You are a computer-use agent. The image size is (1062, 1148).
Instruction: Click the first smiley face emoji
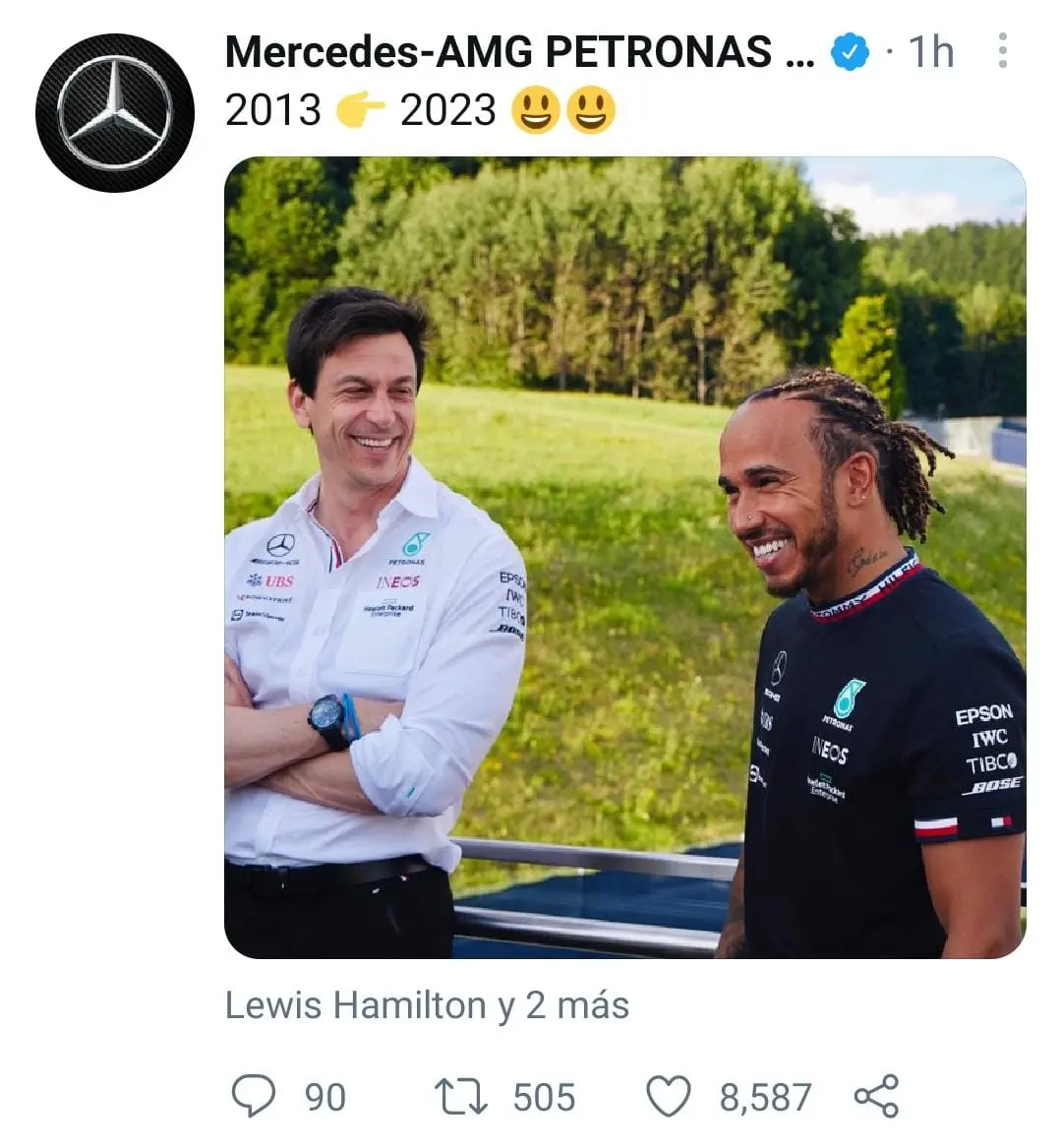pos(536,110)
